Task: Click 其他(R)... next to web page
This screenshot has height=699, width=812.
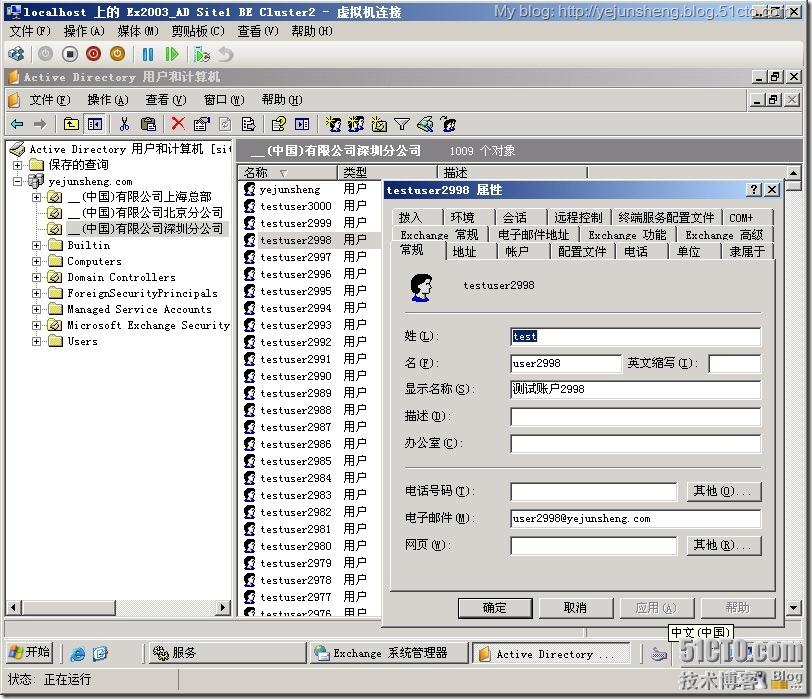Action: coord(723,545)
